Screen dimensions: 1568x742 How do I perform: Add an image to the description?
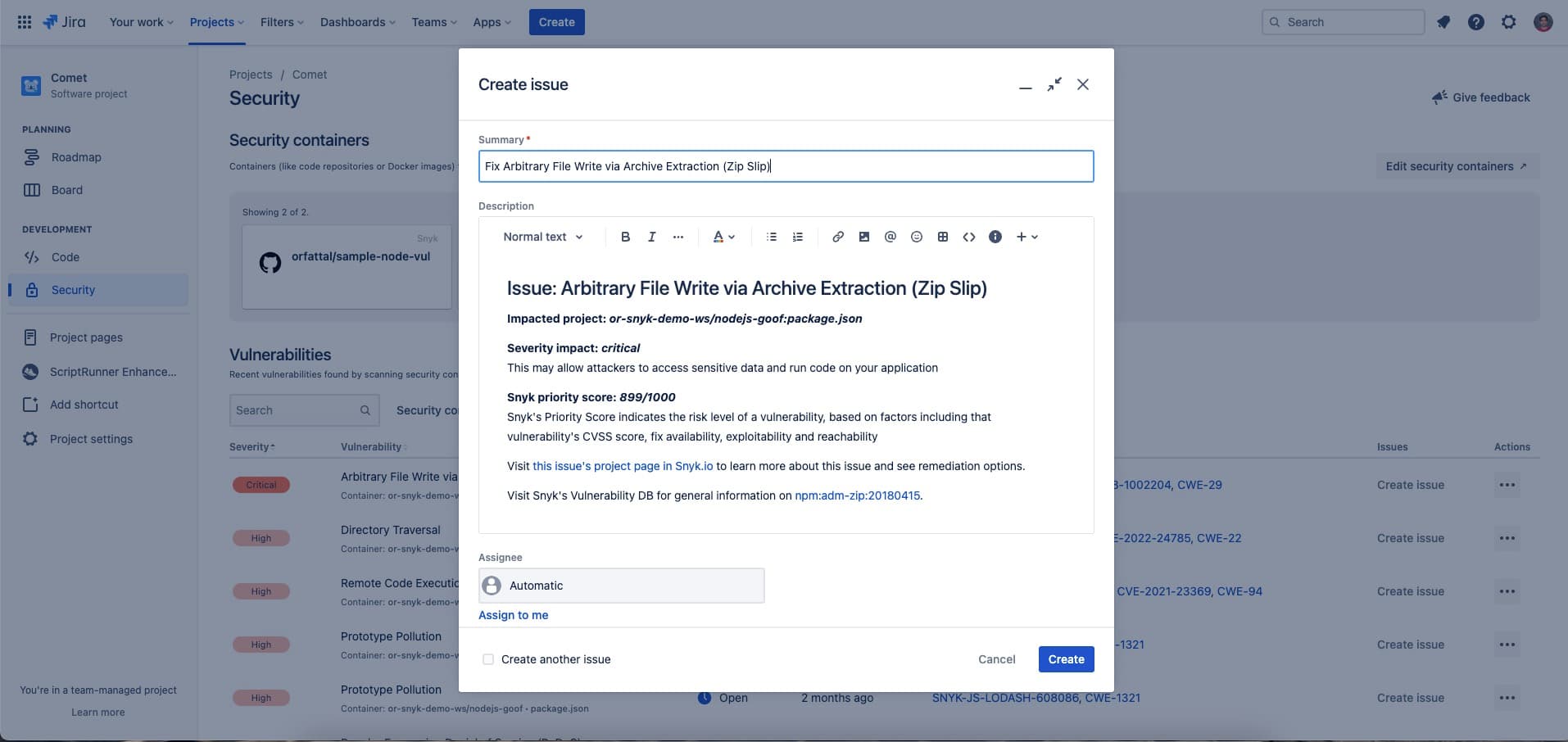coord(864,237)
